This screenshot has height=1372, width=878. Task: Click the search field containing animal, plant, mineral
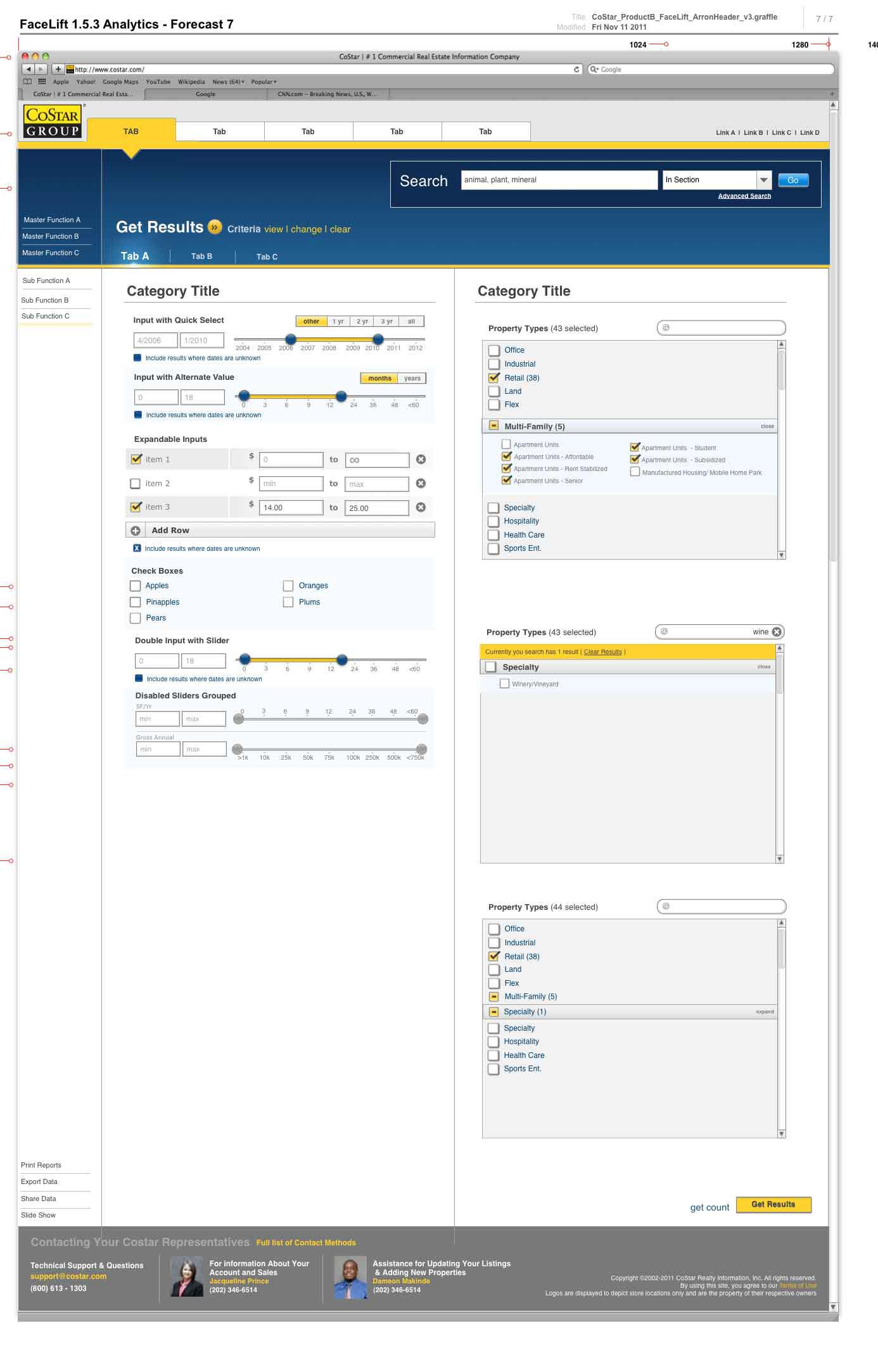coord(559,180)
